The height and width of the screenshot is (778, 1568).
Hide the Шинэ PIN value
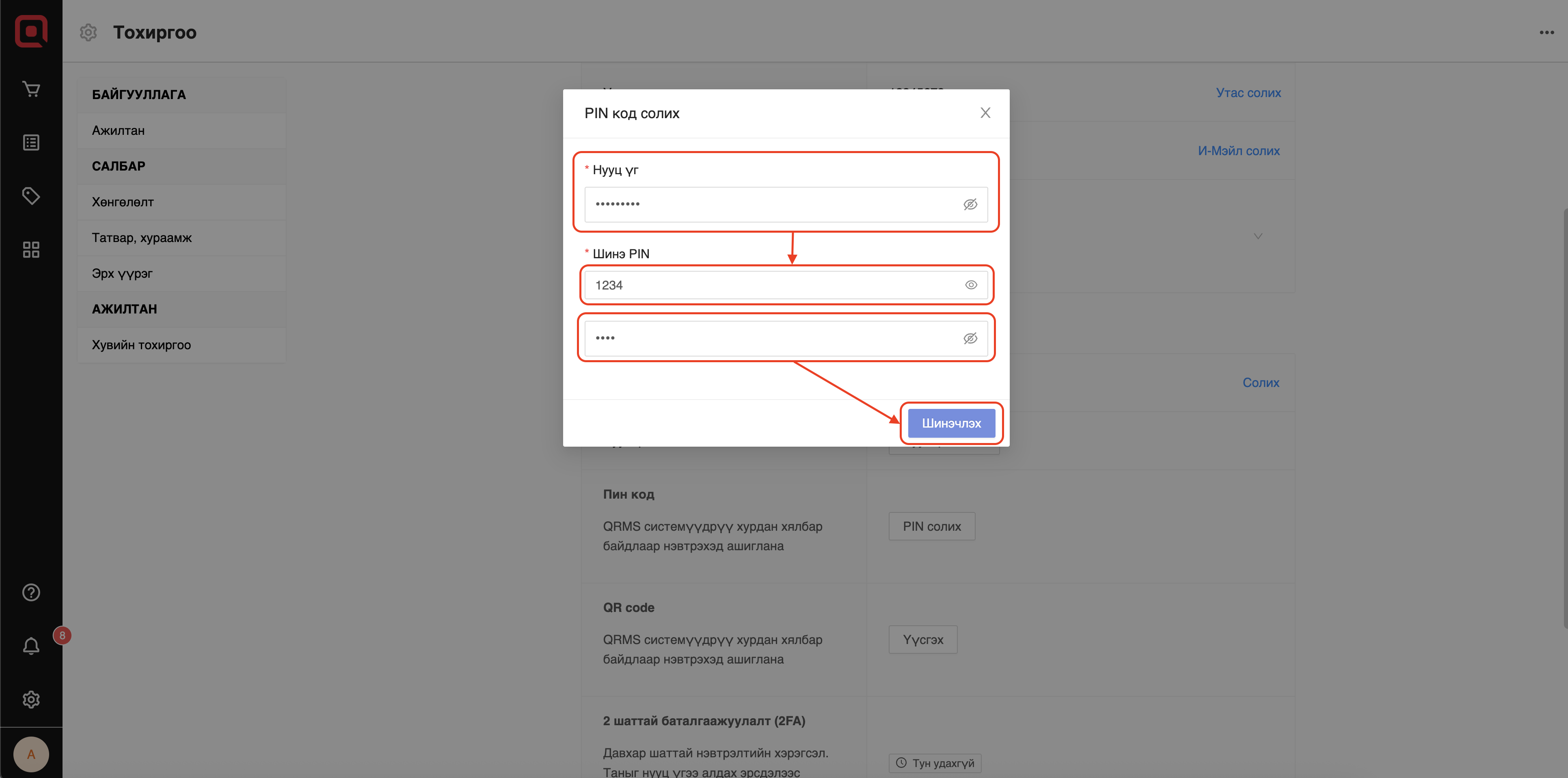tap(971, 285)
